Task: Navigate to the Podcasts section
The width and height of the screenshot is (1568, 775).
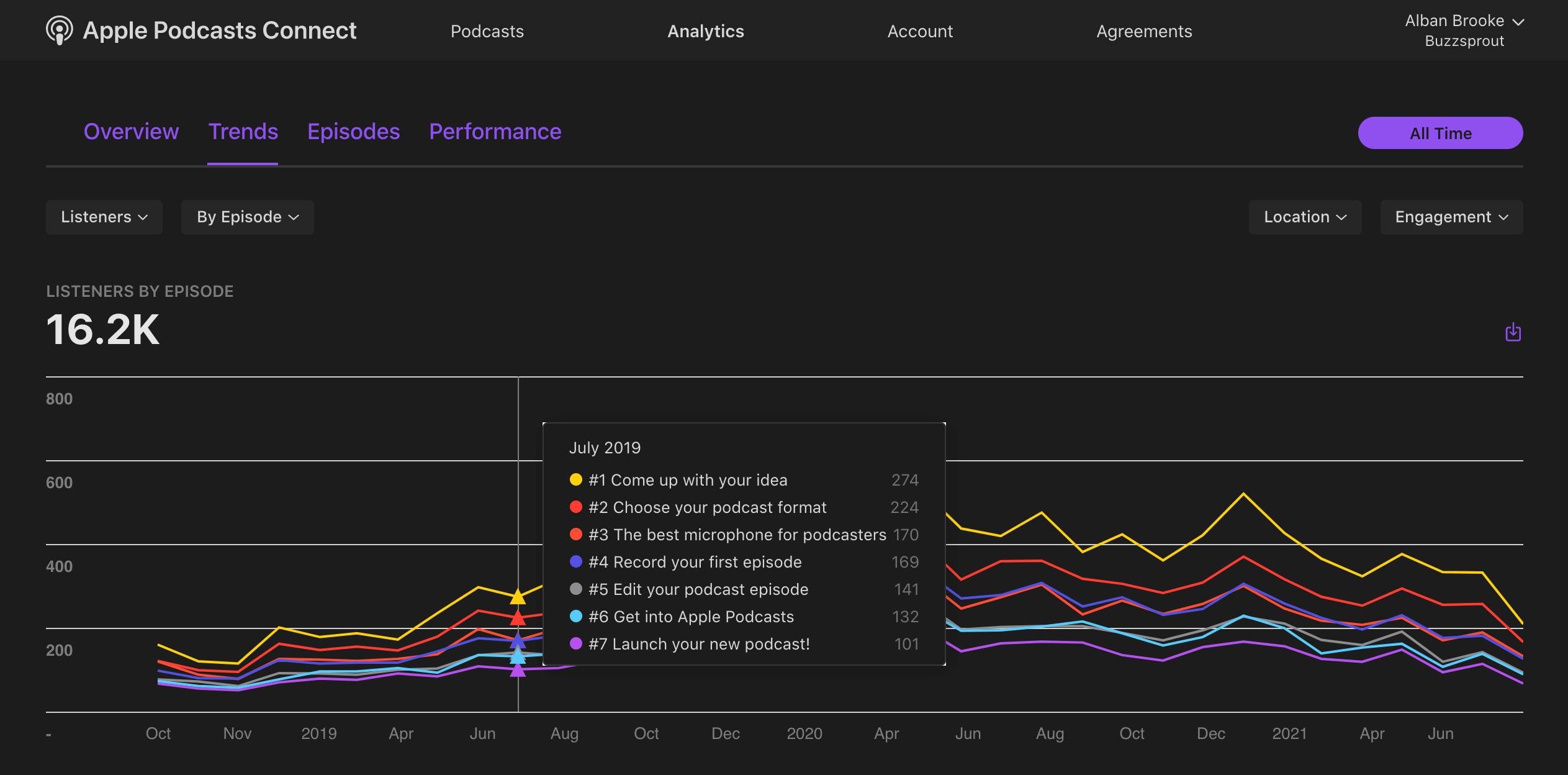Action: [x=487, y=31]
